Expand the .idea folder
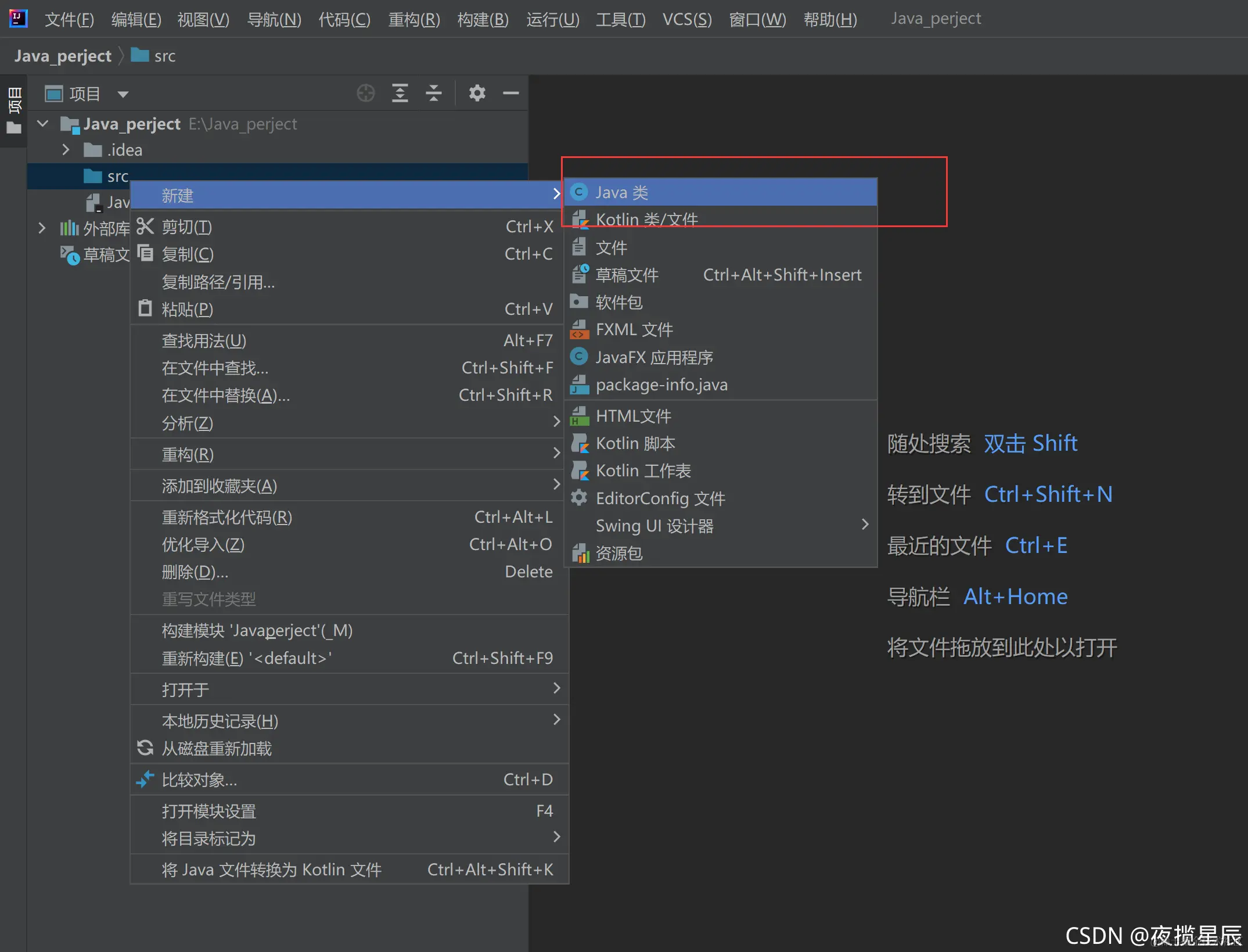Screen dimensions: 1248x952 click(66, 150)
